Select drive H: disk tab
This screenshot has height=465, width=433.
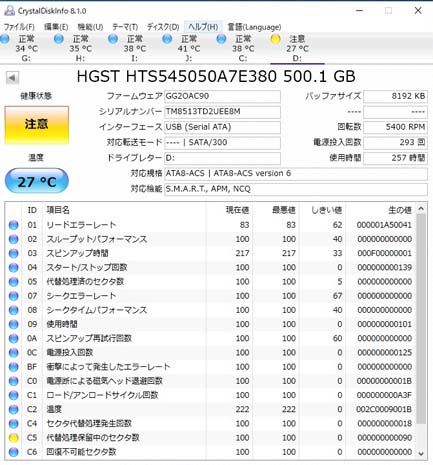(x=80, y=48)
